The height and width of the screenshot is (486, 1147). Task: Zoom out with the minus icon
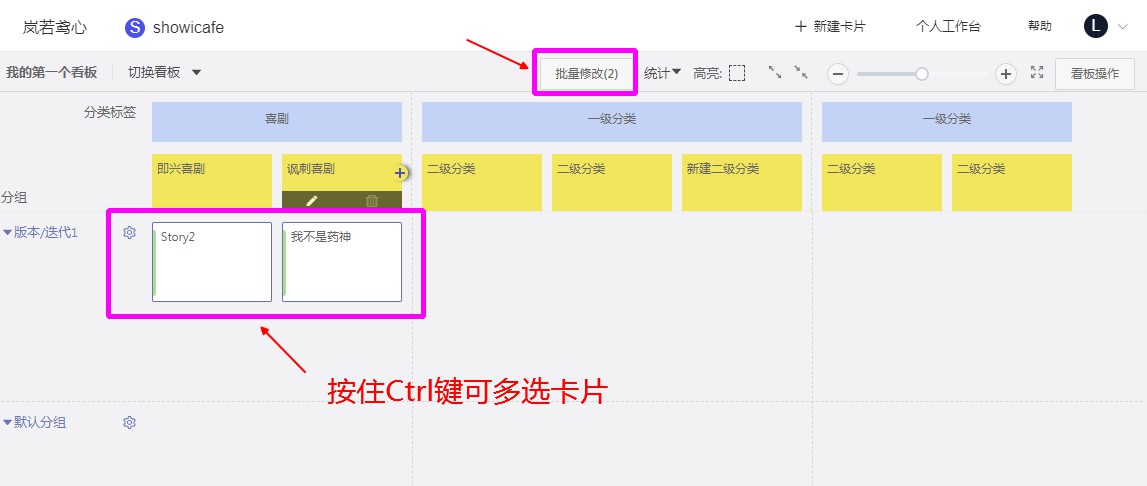(838, 73)
